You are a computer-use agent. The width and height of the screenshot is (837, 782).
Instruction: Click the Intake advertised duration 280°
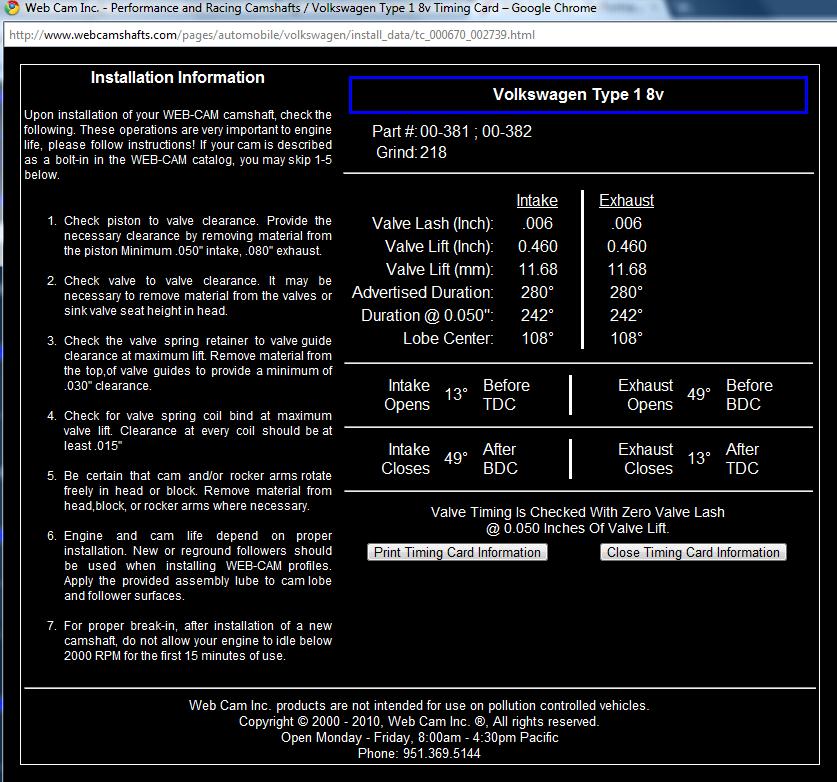click(537, 293)
